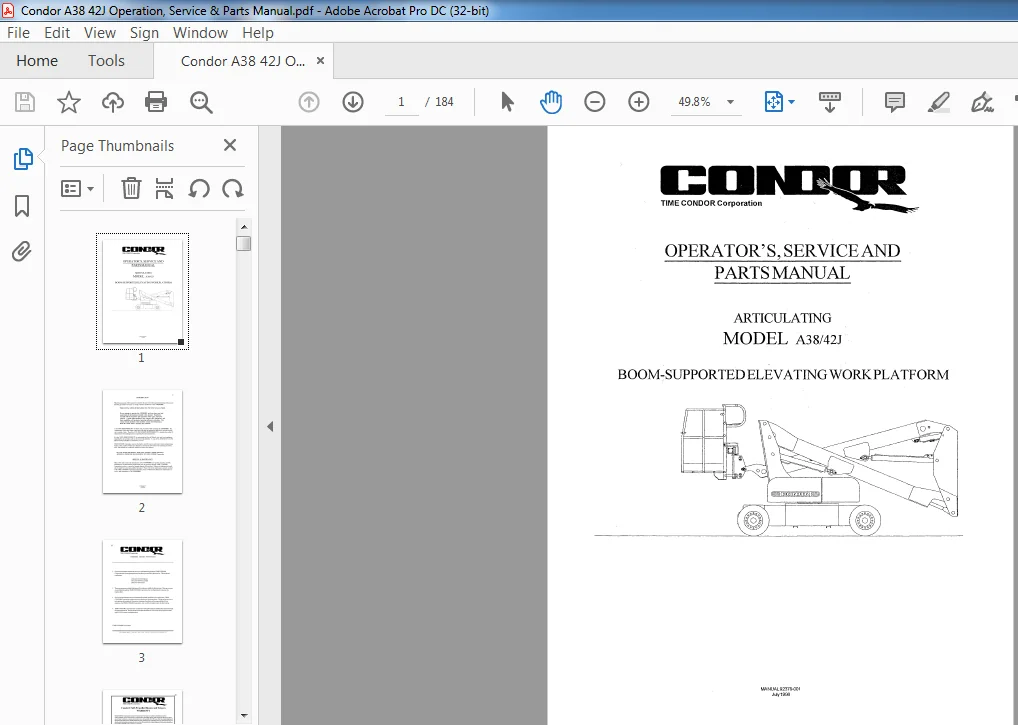This screenshot has height=725, width=1018.
Task: Click the total page count 184
Action: coord(444,102)
